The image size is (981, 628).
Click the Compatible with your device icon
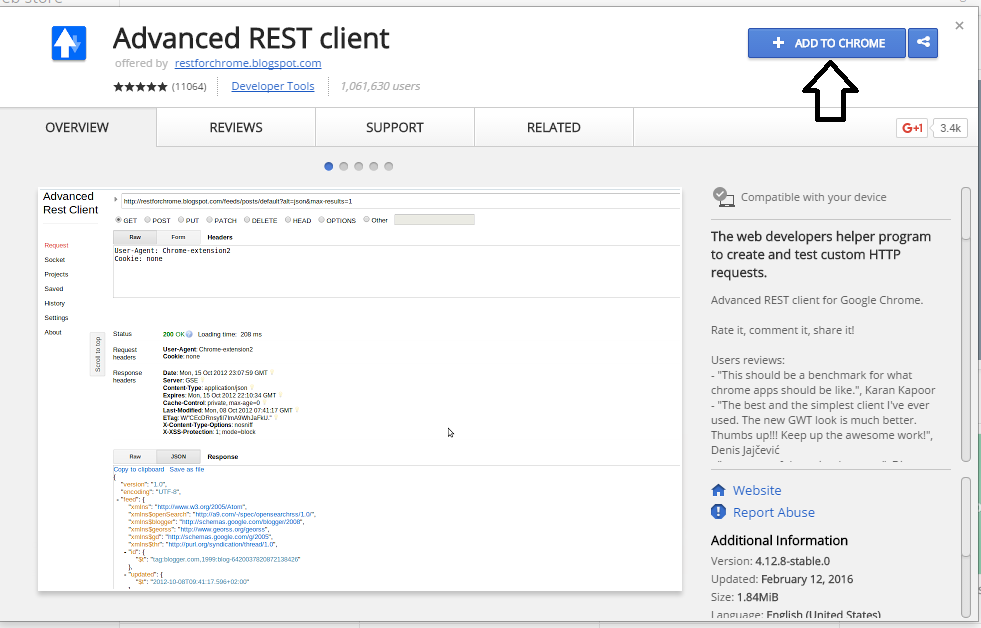pyautogui.click(x=723, y=197)
